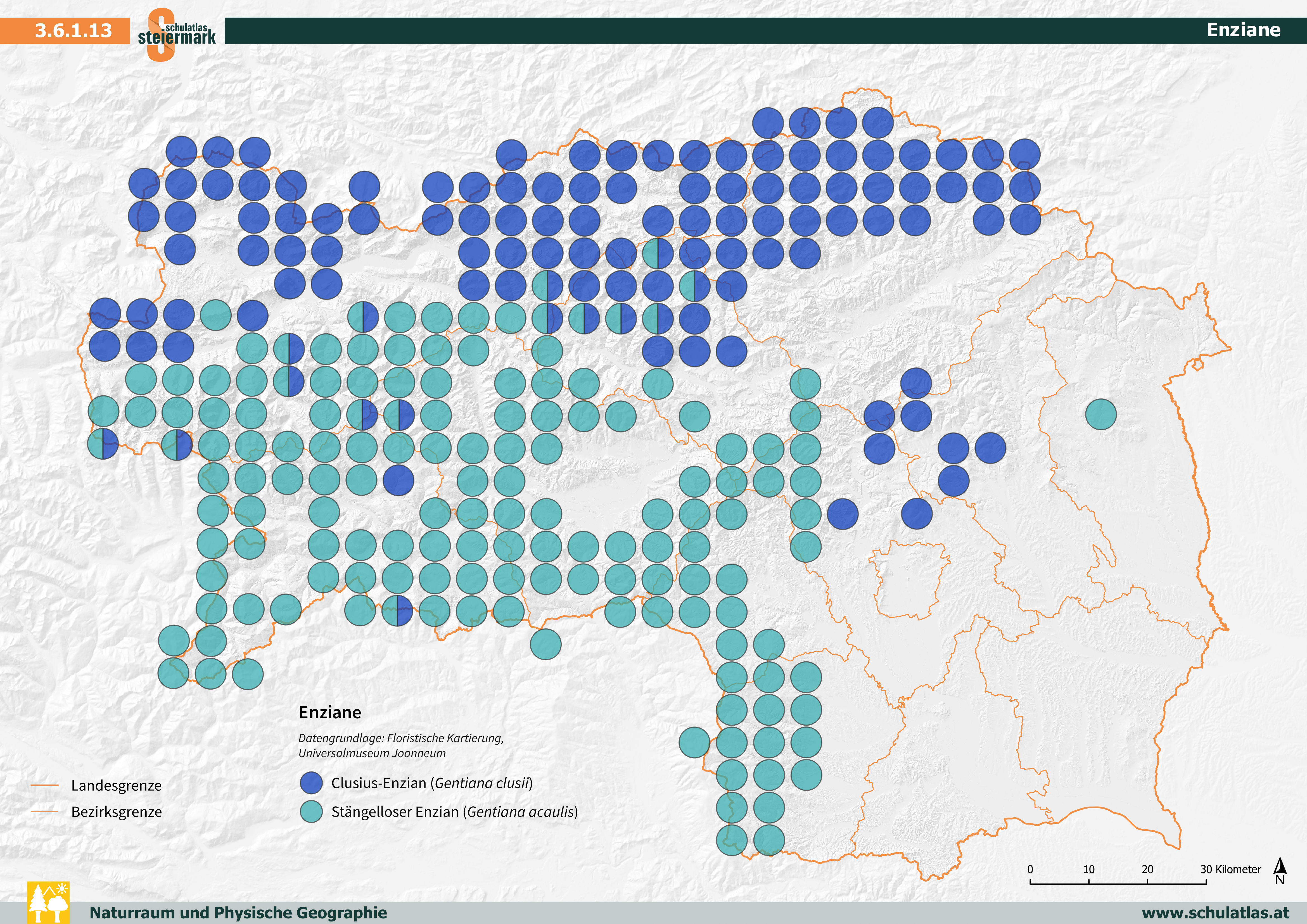Click the thin Bezirksgrenze legend line sample
The height and width of the screenshot is (924, 1307).
pyautogui.click(x=44, y=811)
